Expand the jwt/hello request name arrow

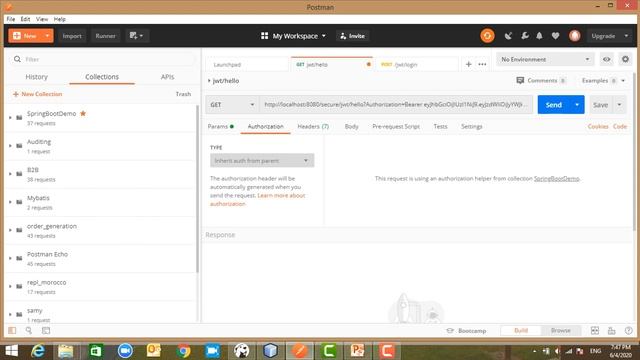click(x=209, y=81)
